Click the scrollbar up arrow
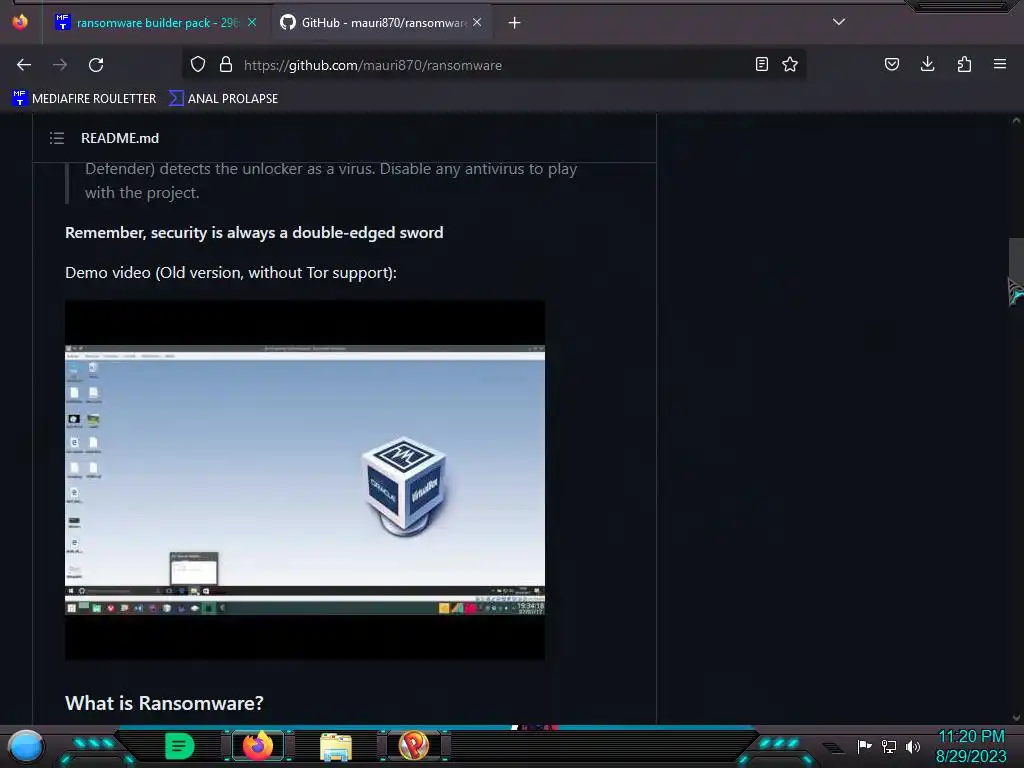This screenshot has height=768, width=1024. coord(1016,120)
